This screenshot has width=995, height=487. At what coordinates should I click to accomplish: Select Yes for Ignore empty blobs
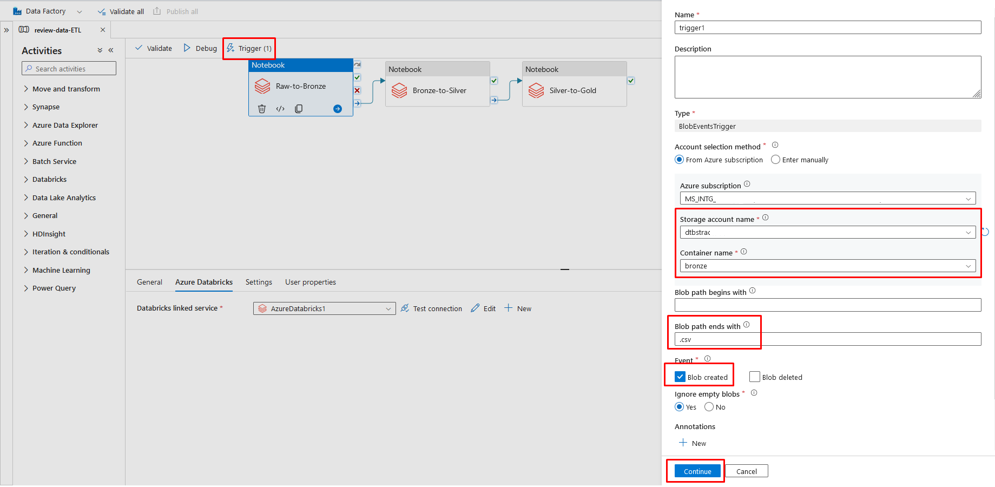pyautogui.click(x=680, y=407)
